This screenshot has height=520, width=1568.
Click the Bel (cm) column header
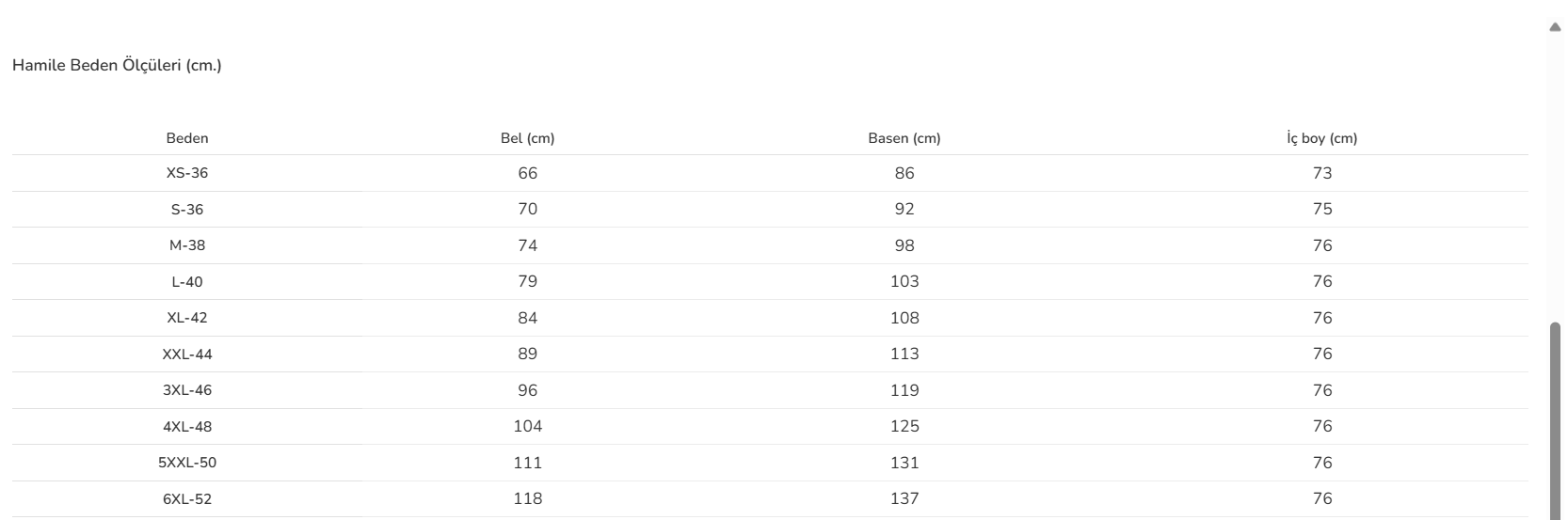(527, 138)
